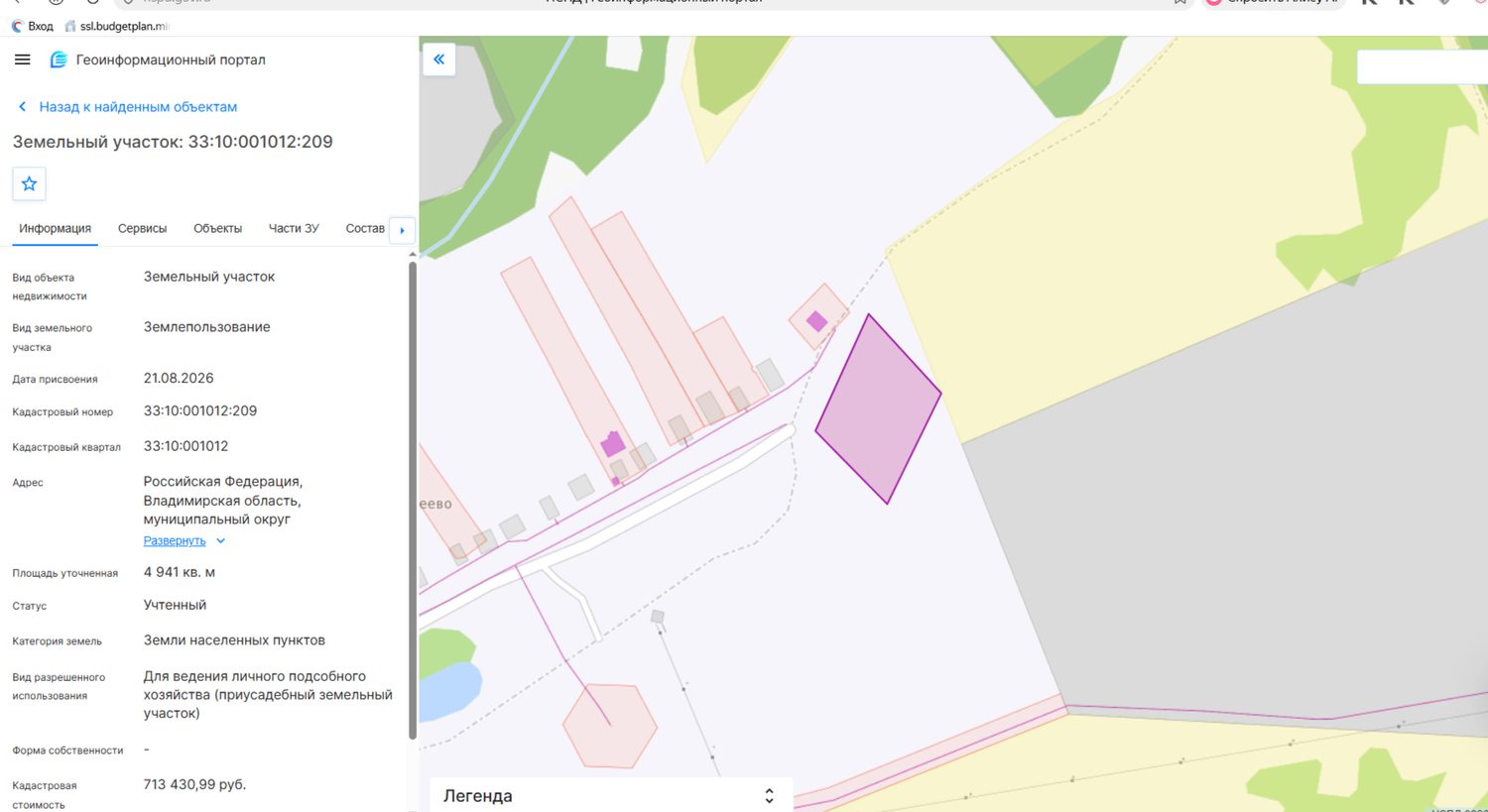Viewport: 1488px width, 812px height.
Task: Open the Объекты tab
Action: [217, 228]
